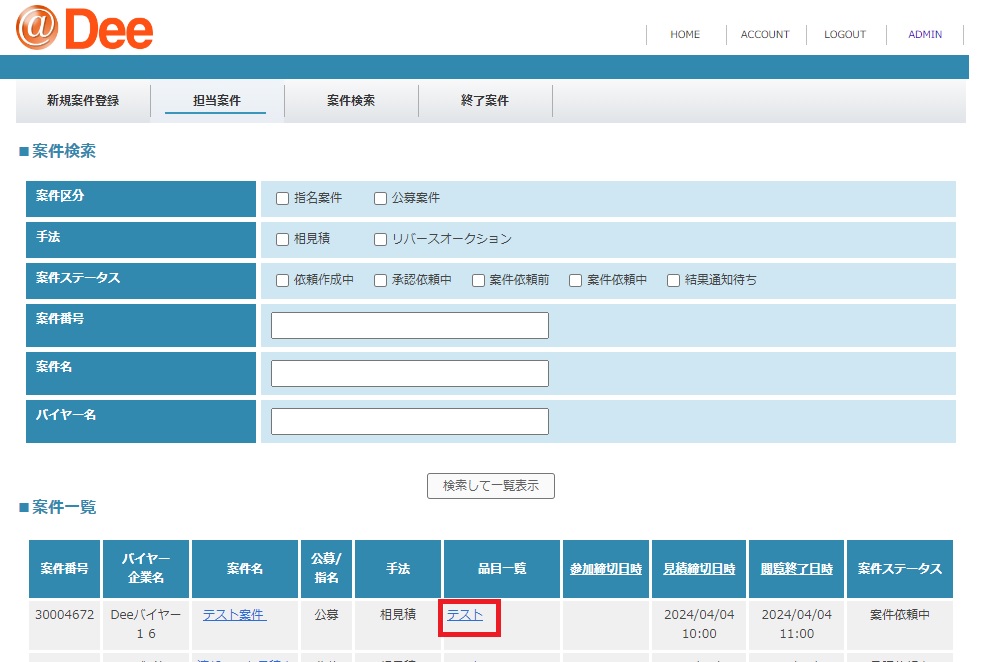Check the 依頼作成中 status box
The width and height of the screenshot is (984, 662).
click(x=282, y=280)
